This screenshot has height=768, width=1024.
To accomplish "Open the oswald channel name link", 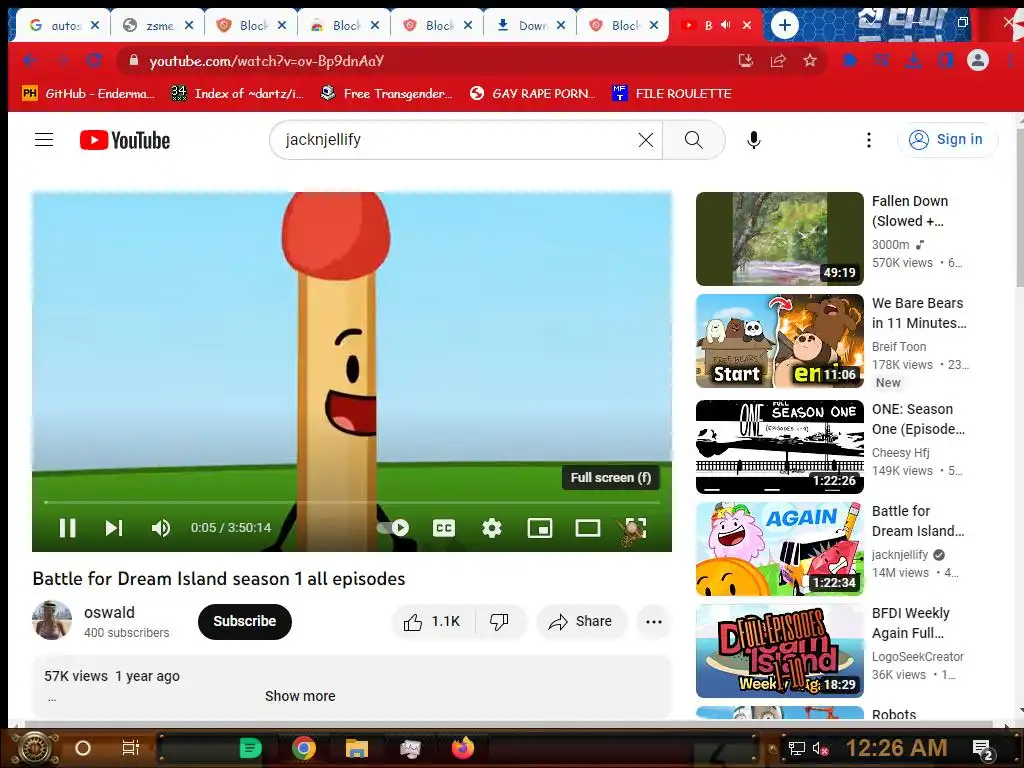I will coord(109,613).
